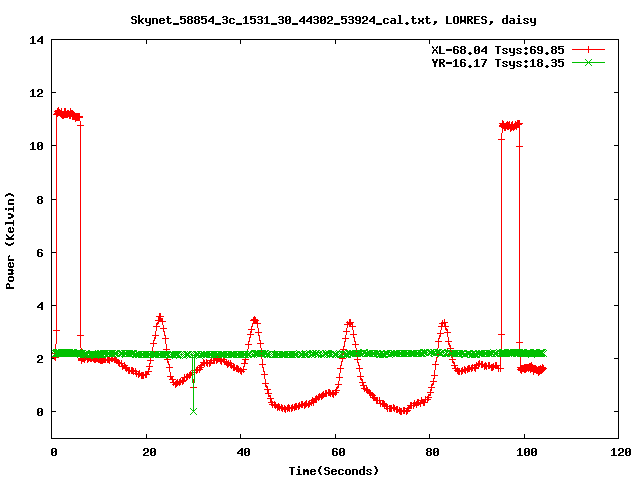Click the red peak near 22 seconds

[x=160, y=318]
